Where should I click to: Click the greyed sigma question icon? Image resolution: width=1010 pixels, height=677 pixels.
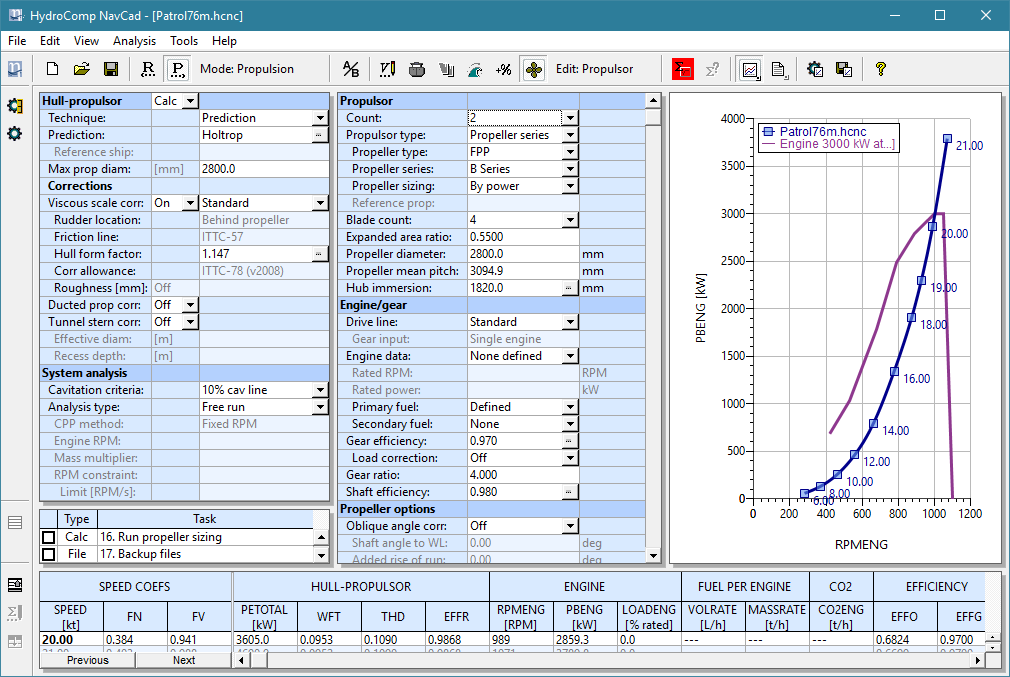coord(712,69)
